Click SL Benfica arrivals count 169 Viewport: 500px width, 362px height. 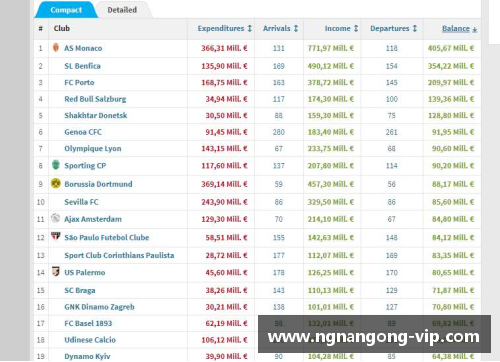[x=279, y=66]
